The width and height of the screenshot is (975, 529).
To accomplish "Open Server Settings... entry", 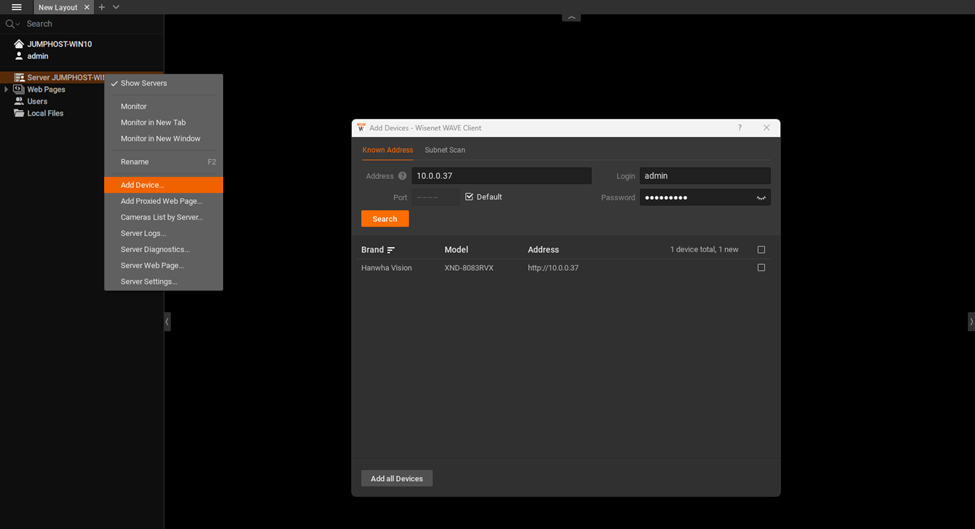I will point(164,282).
